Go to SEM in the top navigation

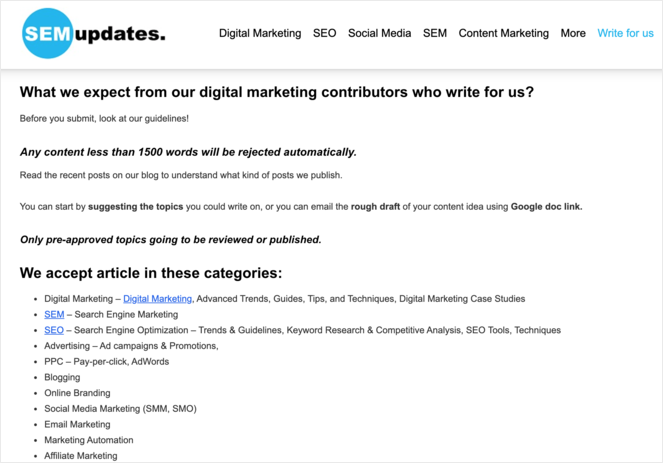tap(435, 33)
